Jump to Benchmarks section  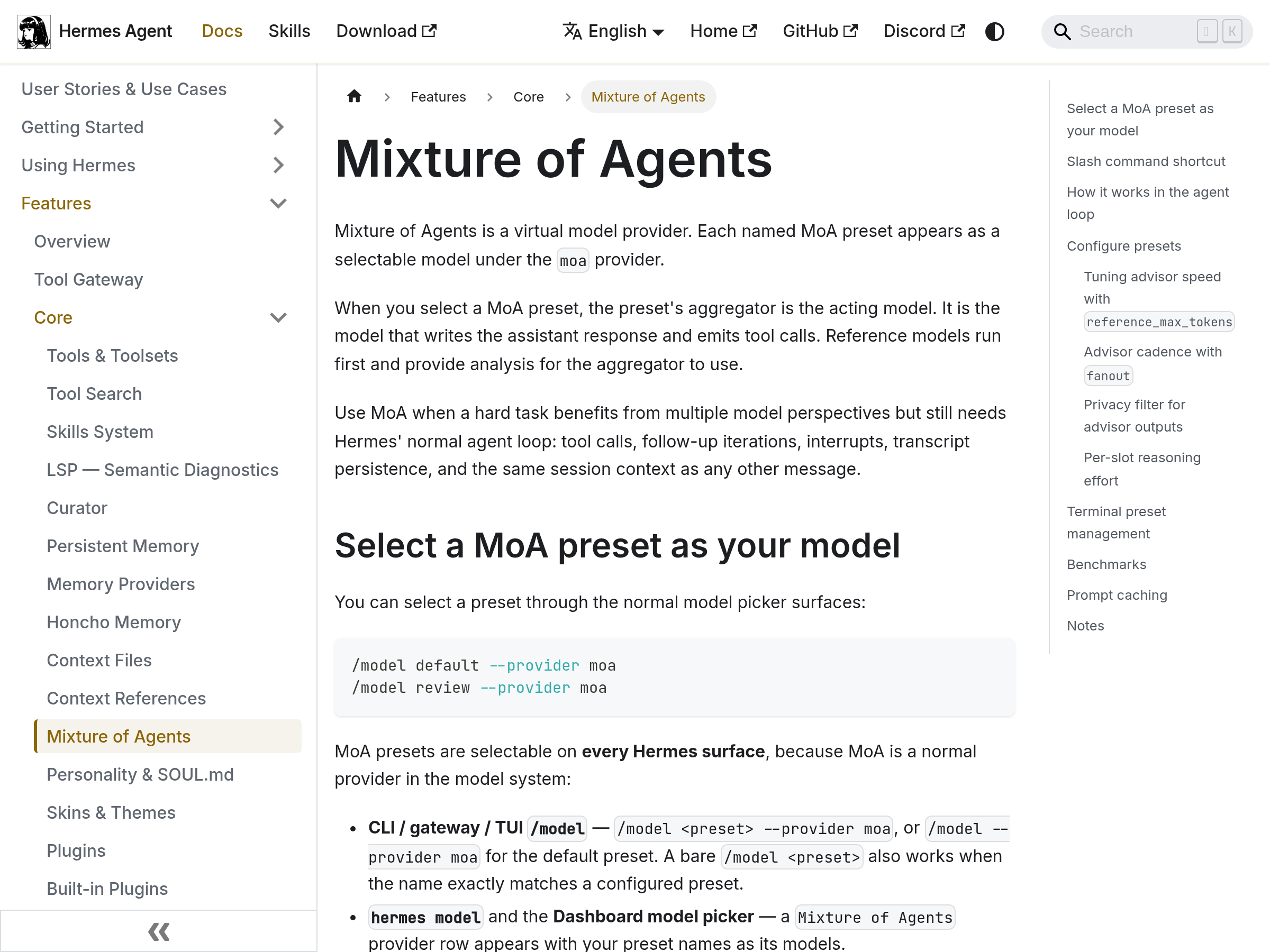1107,564
